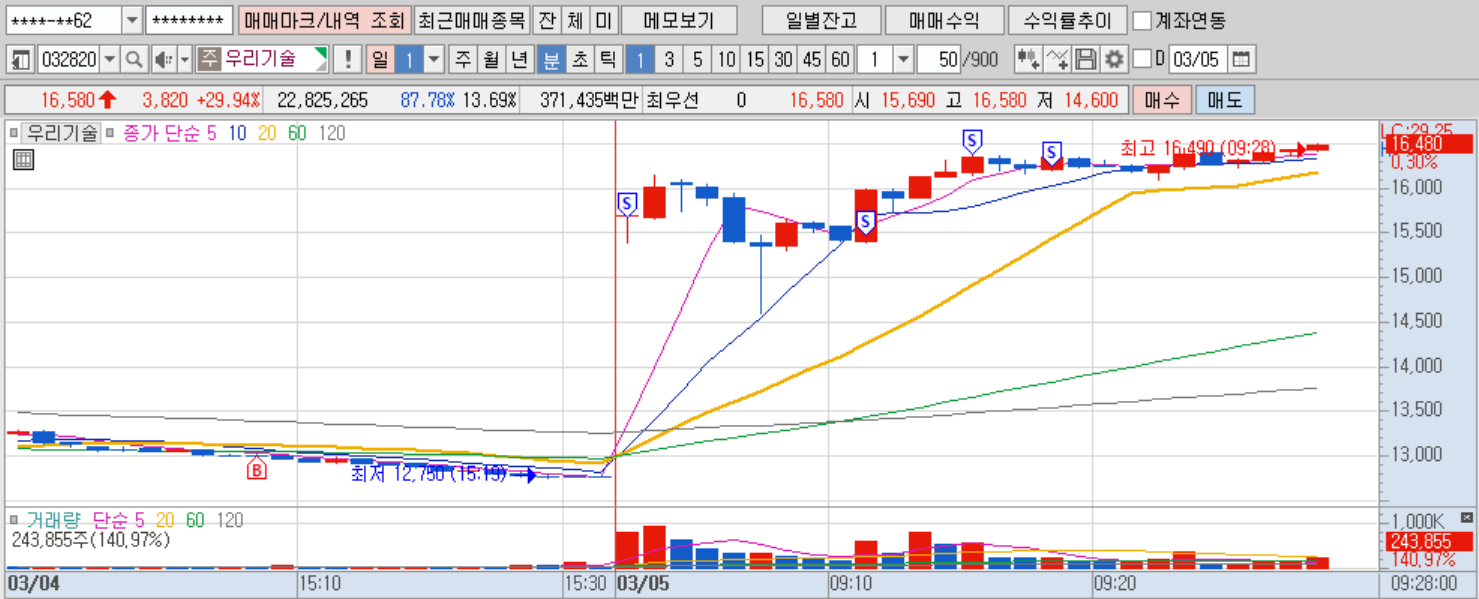Click the 체 executions button
The image size is (1479, 599).
(574, 20)
